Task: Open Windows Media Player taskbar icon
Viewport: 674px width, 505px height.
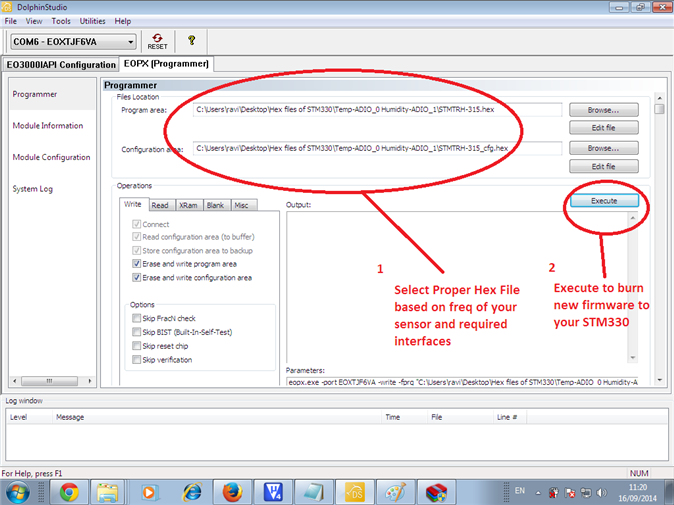Action: (149, 493)
